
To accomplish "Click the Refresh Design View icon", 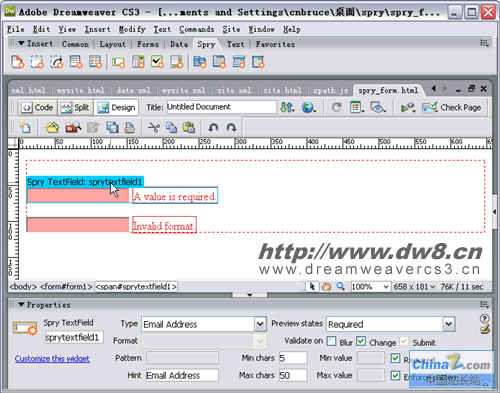I will pyautogui.click(x=337, y=107).
